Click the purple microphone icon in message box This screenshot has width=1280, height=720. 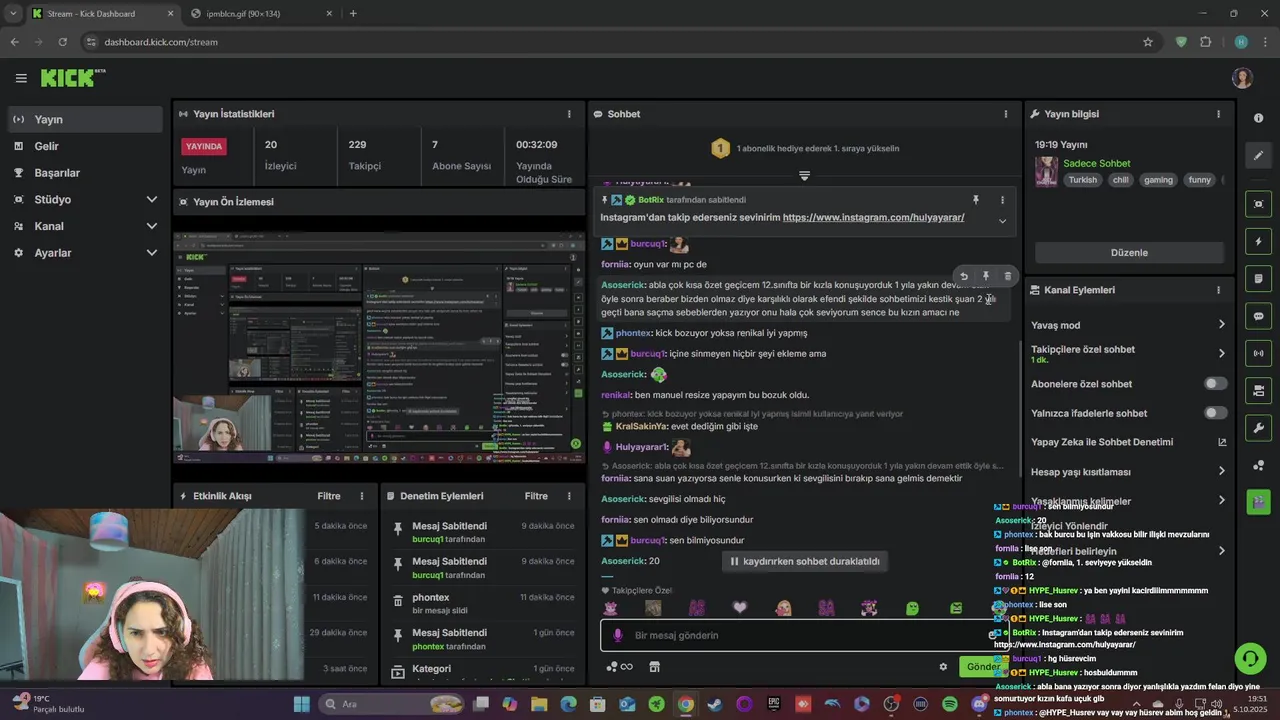(617, 635)
